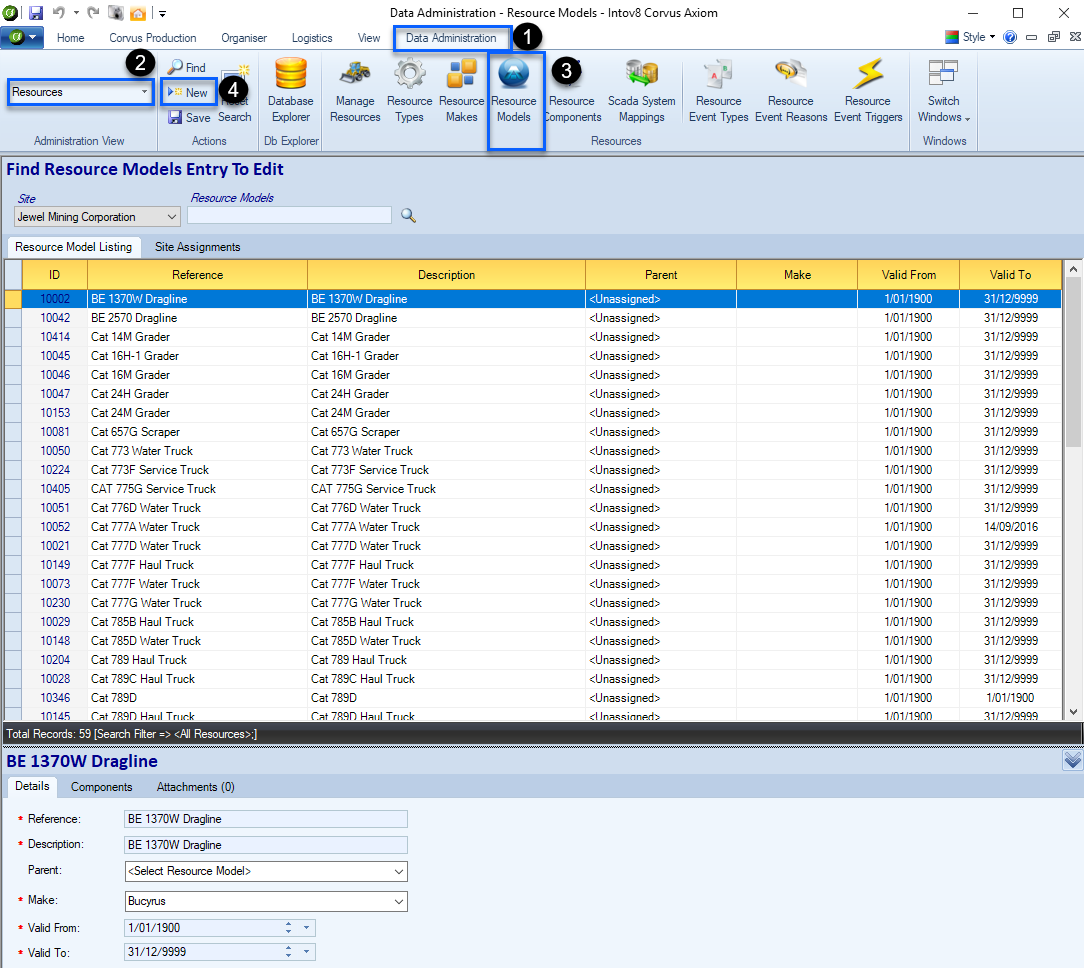Viewport: 1084px width, 968px height.
Task: Open Resource Event Reasons
Action: point(791,91)
